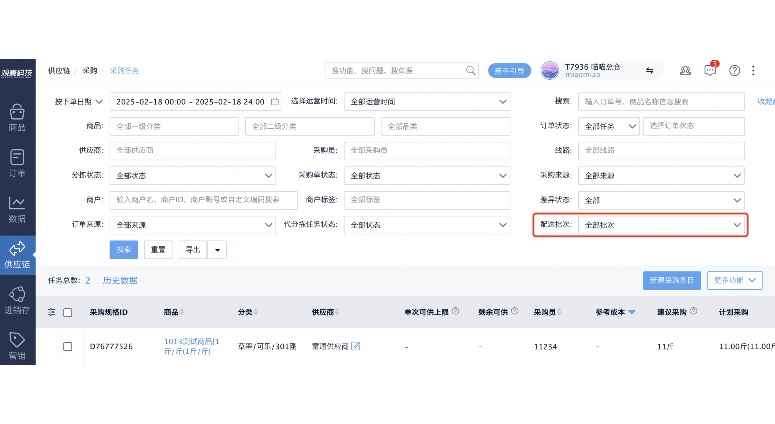Image resolution: width=775 pixels, height=424 pixels.
Task: Open the 分拣状态 dropdown
Action: (x=192, y=175)
